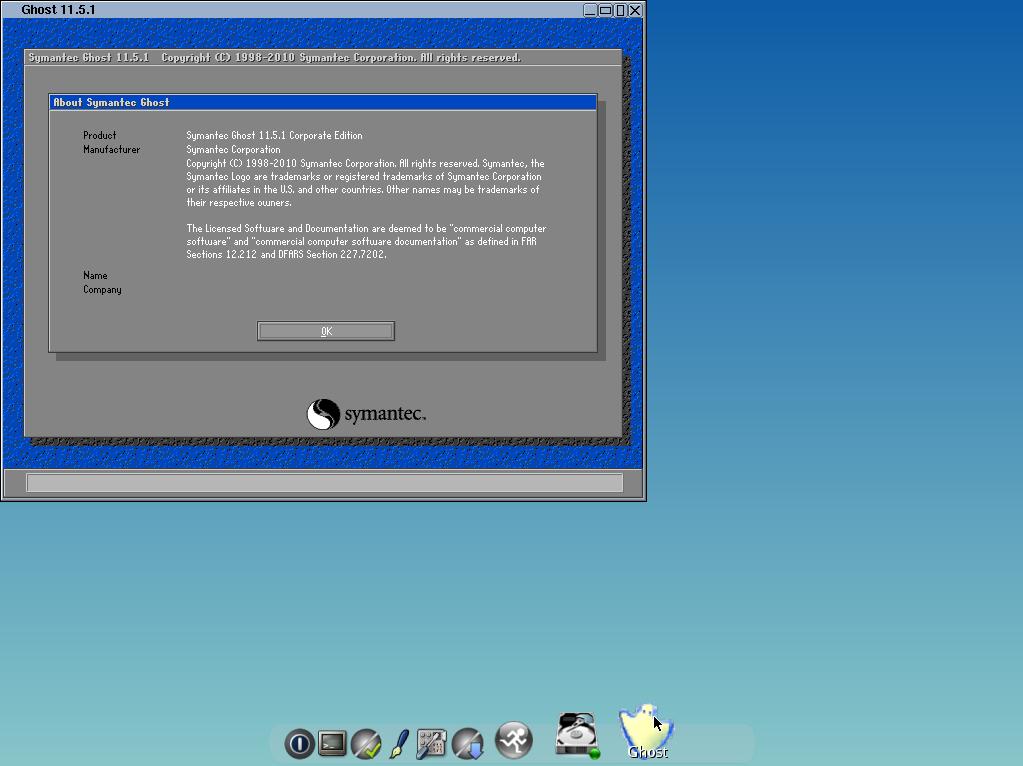1023x766 pixels.
Task: Open the screwdriver settings panel dock icon
Action: pos(431,743)
